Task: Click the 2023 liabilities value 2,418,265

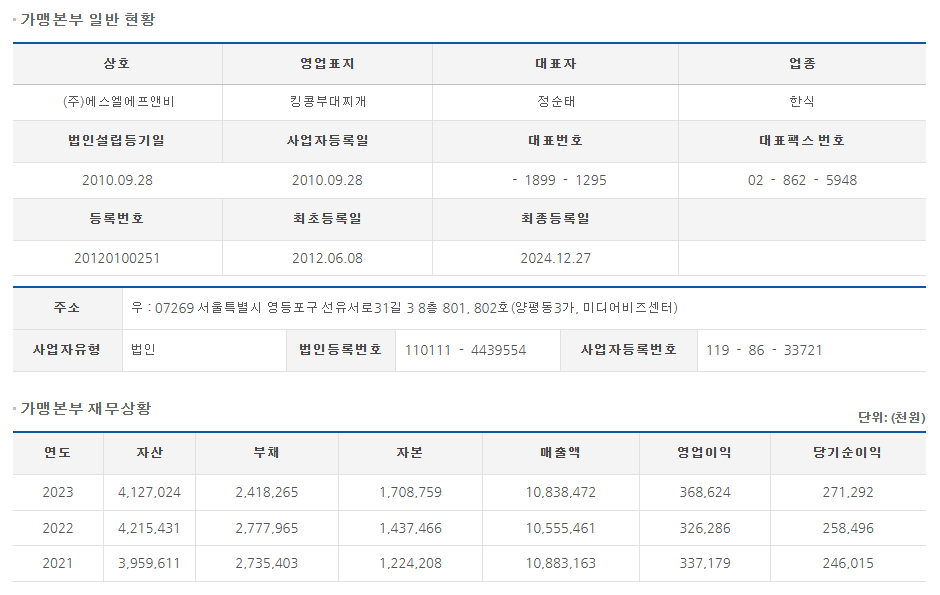Action: pyautogui.click(x=267, y=493)
